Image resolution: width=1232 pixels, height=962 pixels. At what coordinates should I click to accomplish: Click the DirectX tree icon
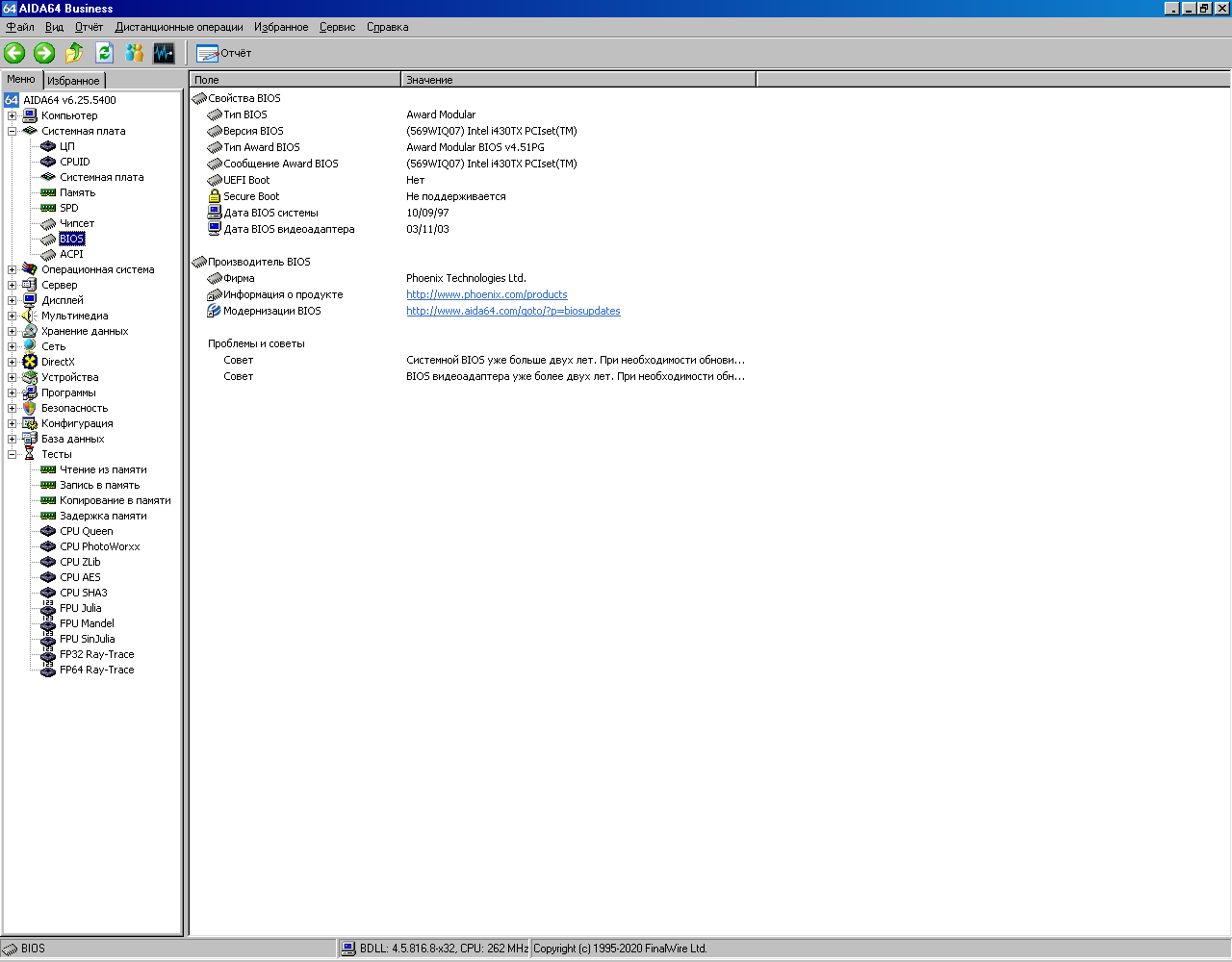pyautogui.click(x=30, y=362)
